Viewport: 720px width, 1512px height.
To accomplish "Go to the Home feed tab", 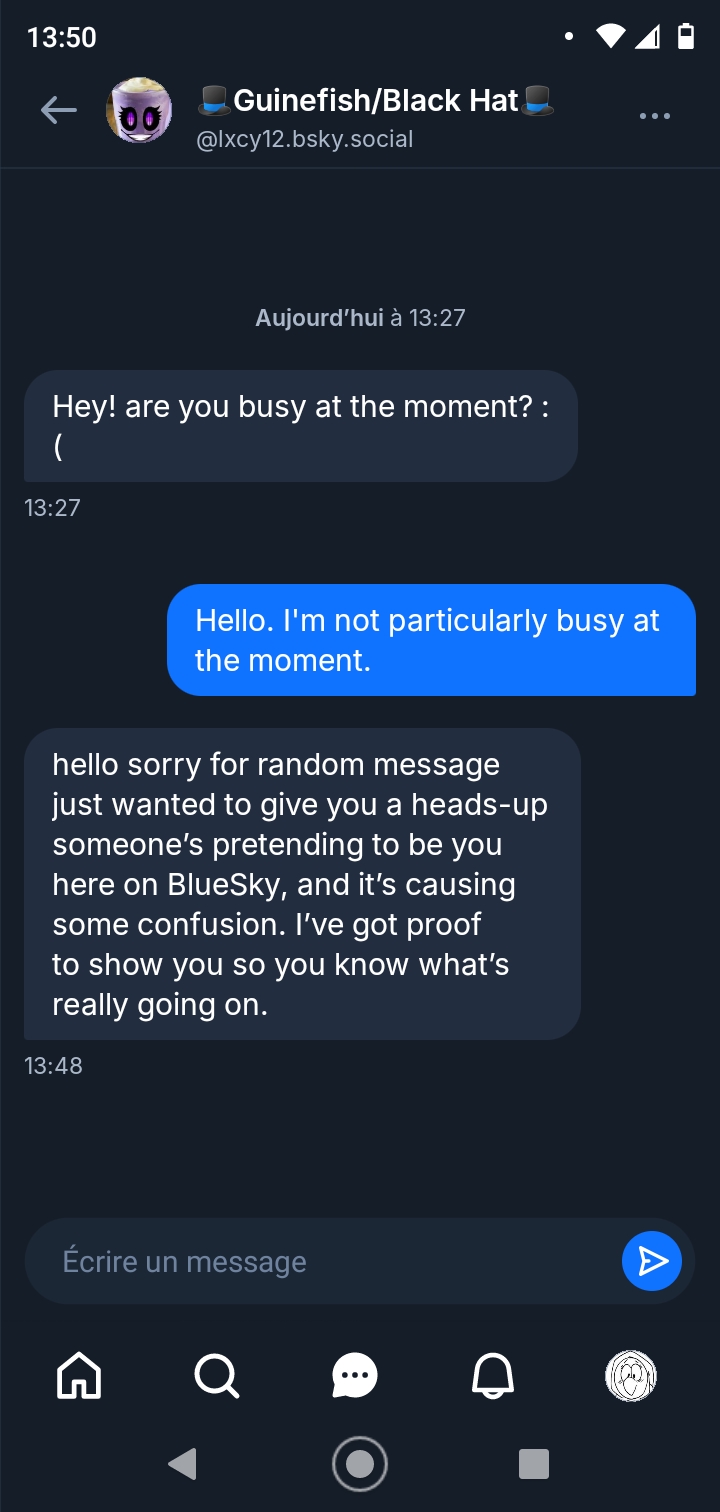I will (x=80, y=1376).
